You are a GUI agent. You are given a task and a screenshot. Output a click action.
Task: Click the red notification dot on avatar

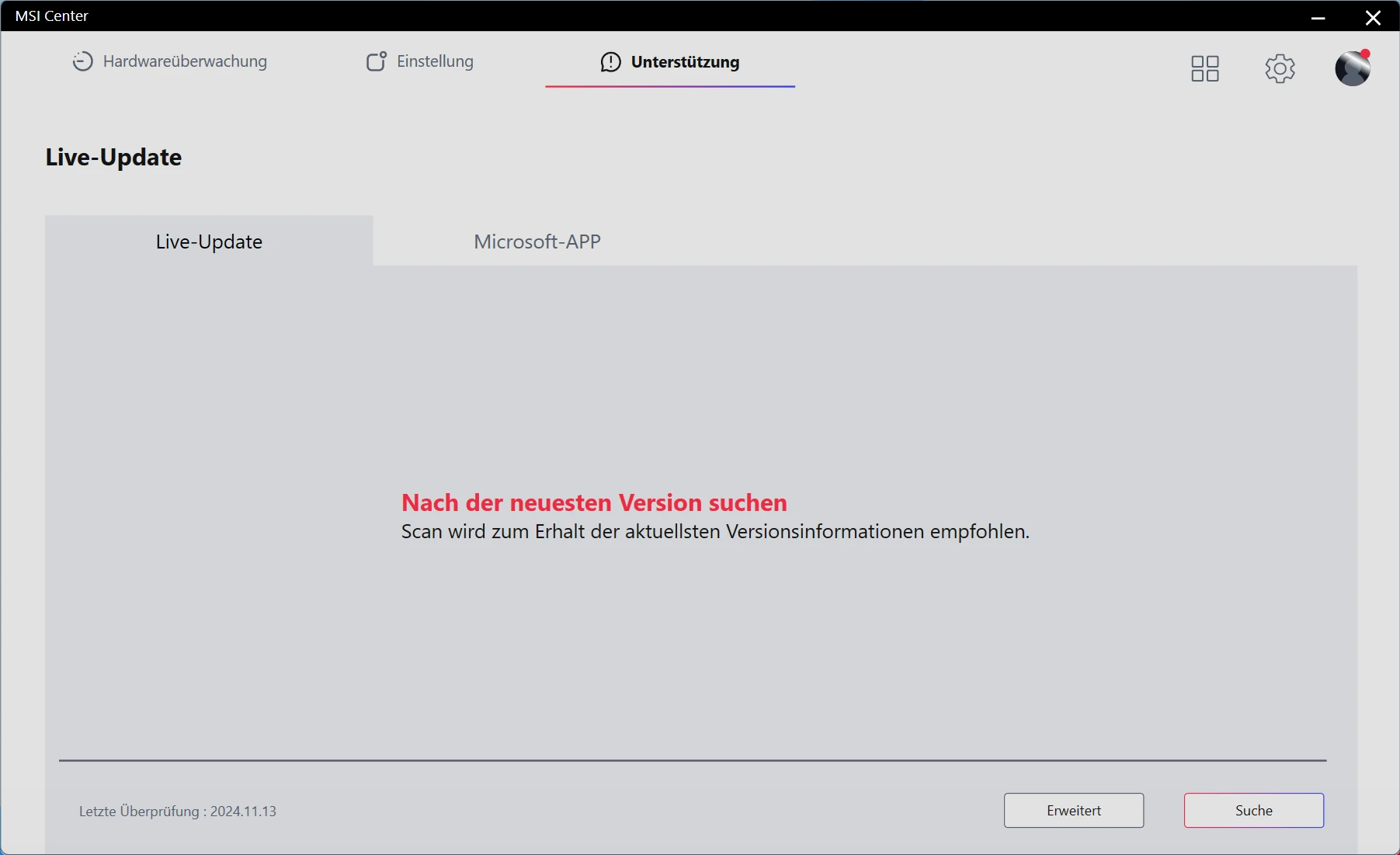[1366, 54]
